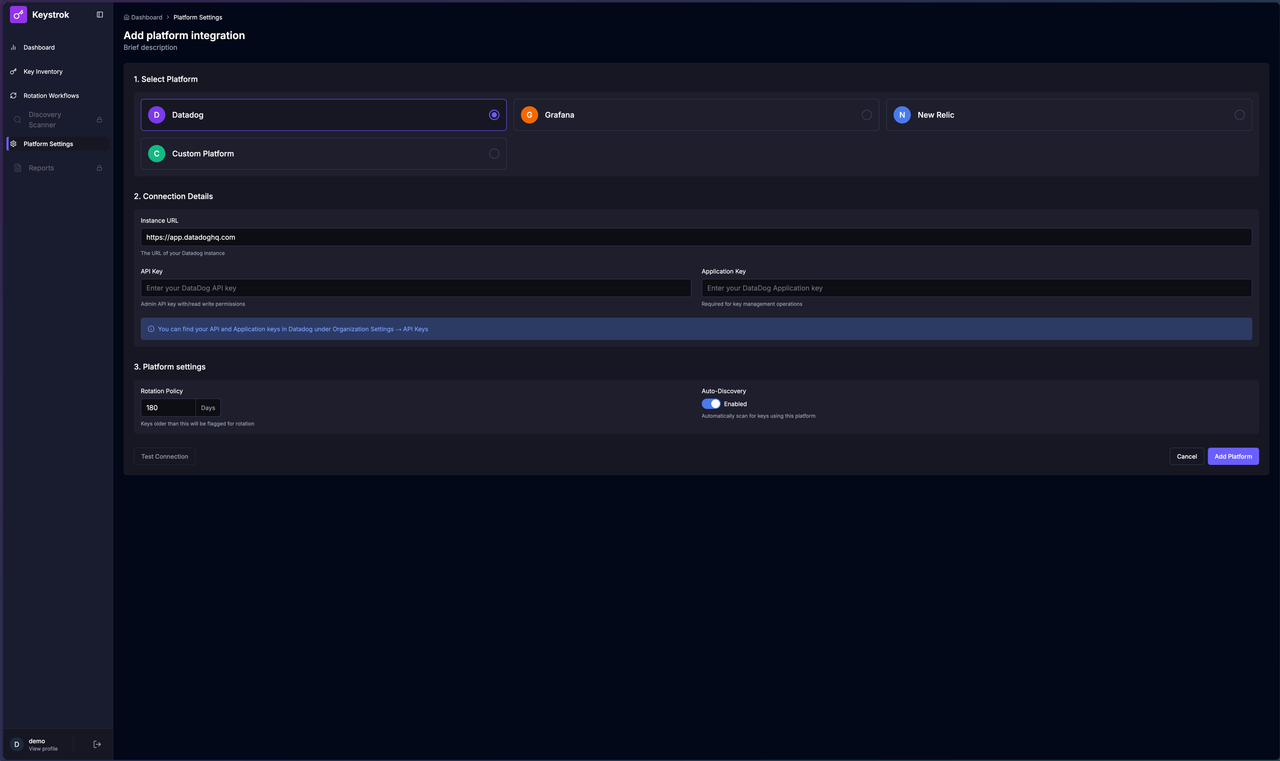The image size is (1280, 761).
Task: Open Platform Settings in the sidebar
Action: pyautogui.click(x=57, y=144)
